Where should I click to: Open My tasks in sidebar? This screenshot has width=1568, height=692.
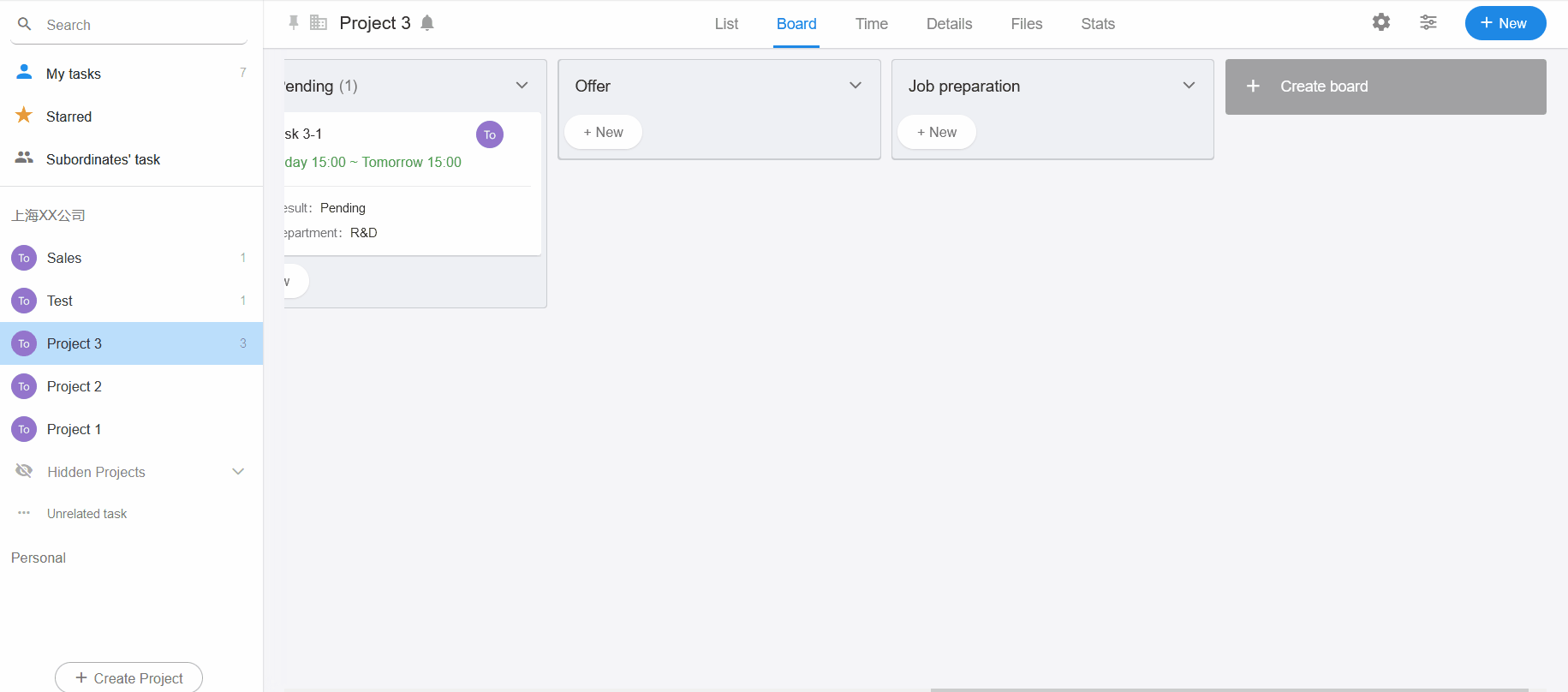point(131,74)
